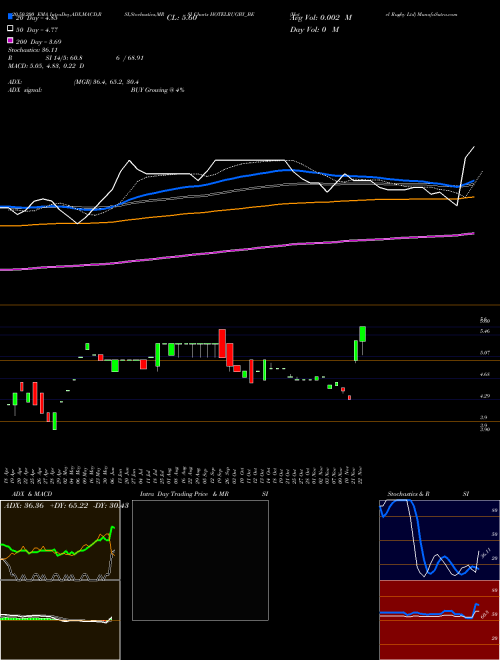The width and height of the screenshot is (500, 660).
Task: Click the 4.29 price axis label
Action: [x=484, y=396]
